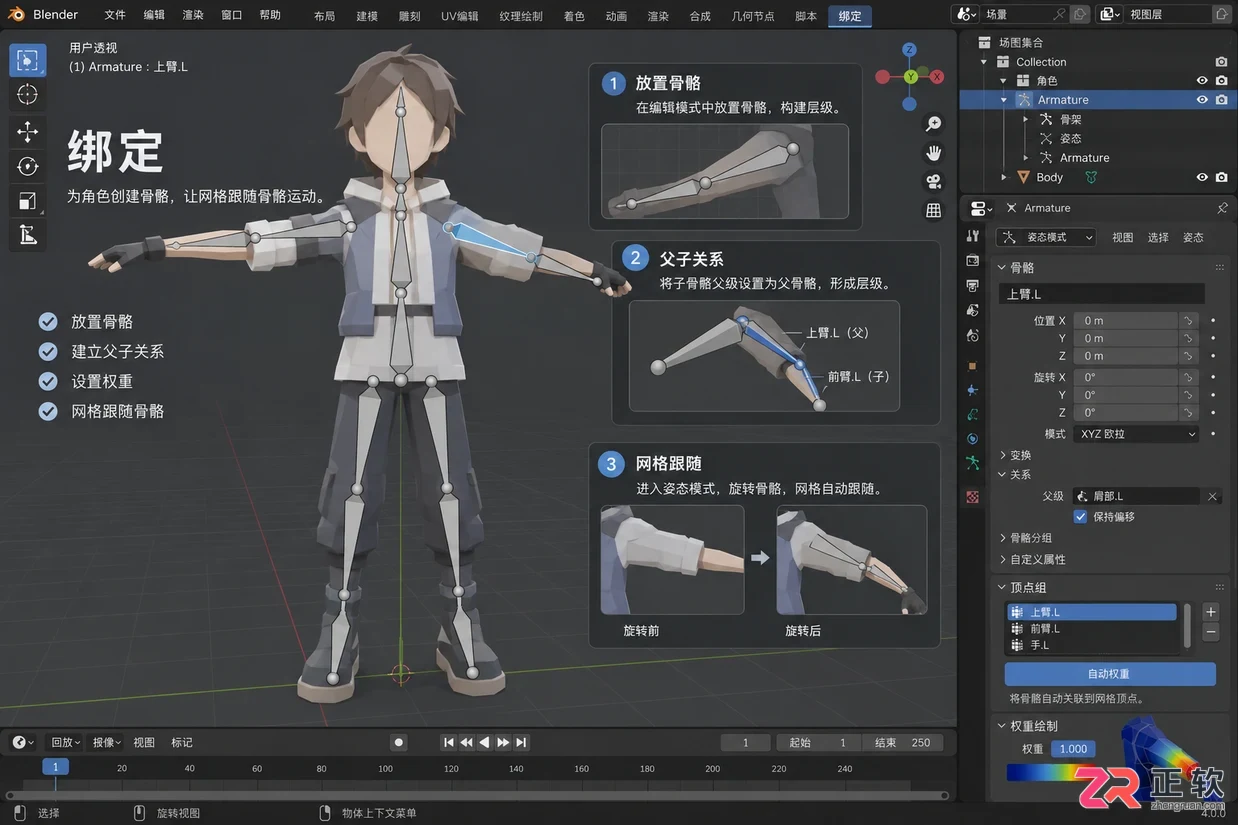Open the 编辑 menu
The image size is (1238, 825).
tap(154, 15)
